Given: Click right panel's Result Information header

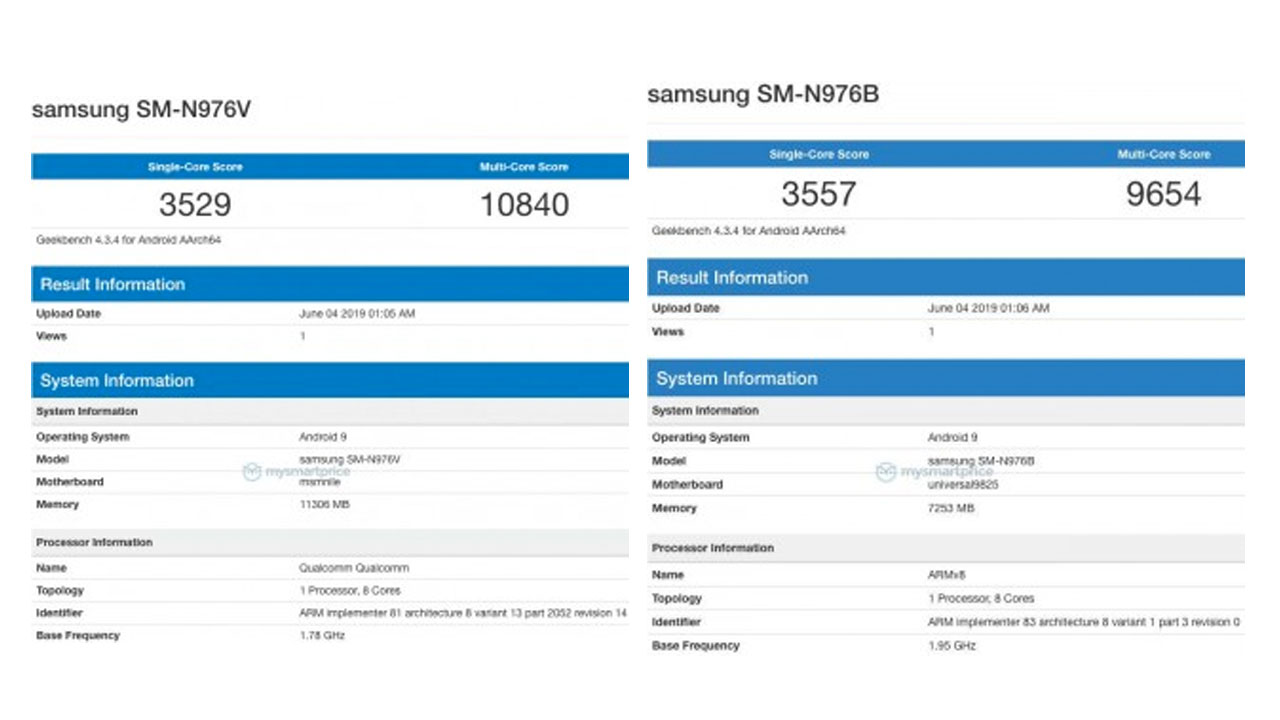Looking at the screenshot, I should pos(732,278).
